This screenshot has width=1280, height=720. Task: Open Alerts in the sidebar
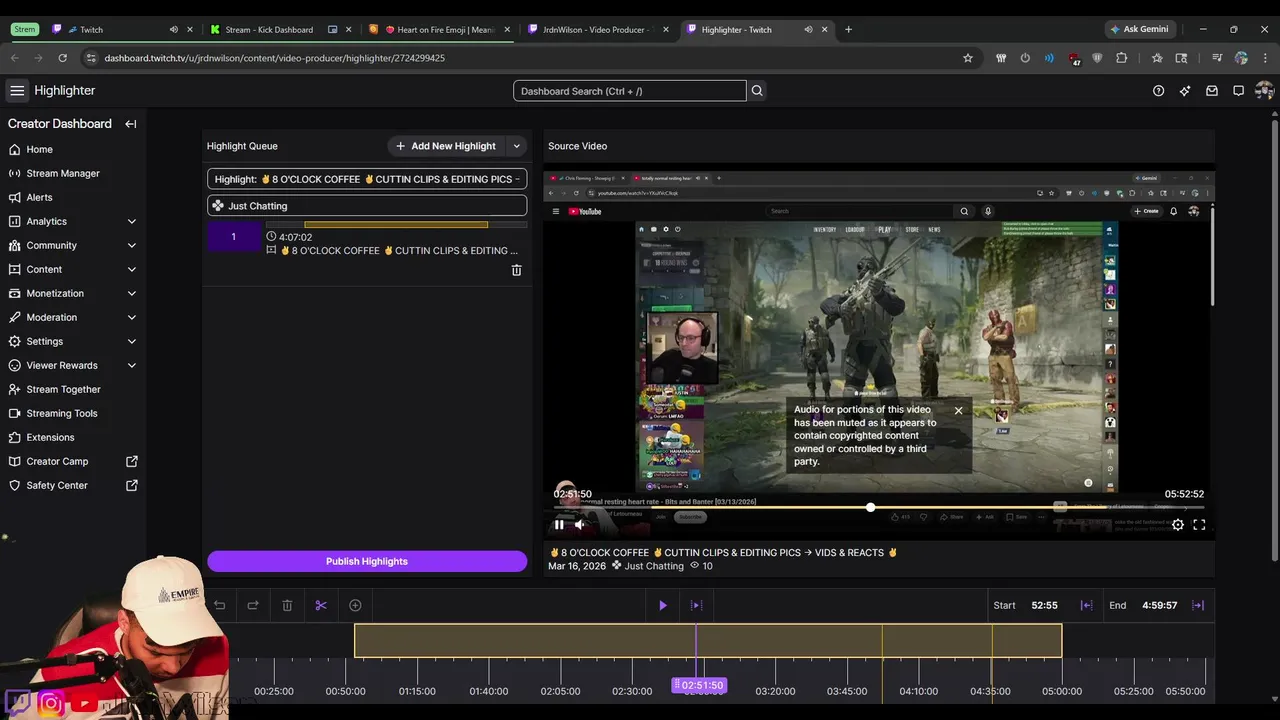[x=73, y=197]
